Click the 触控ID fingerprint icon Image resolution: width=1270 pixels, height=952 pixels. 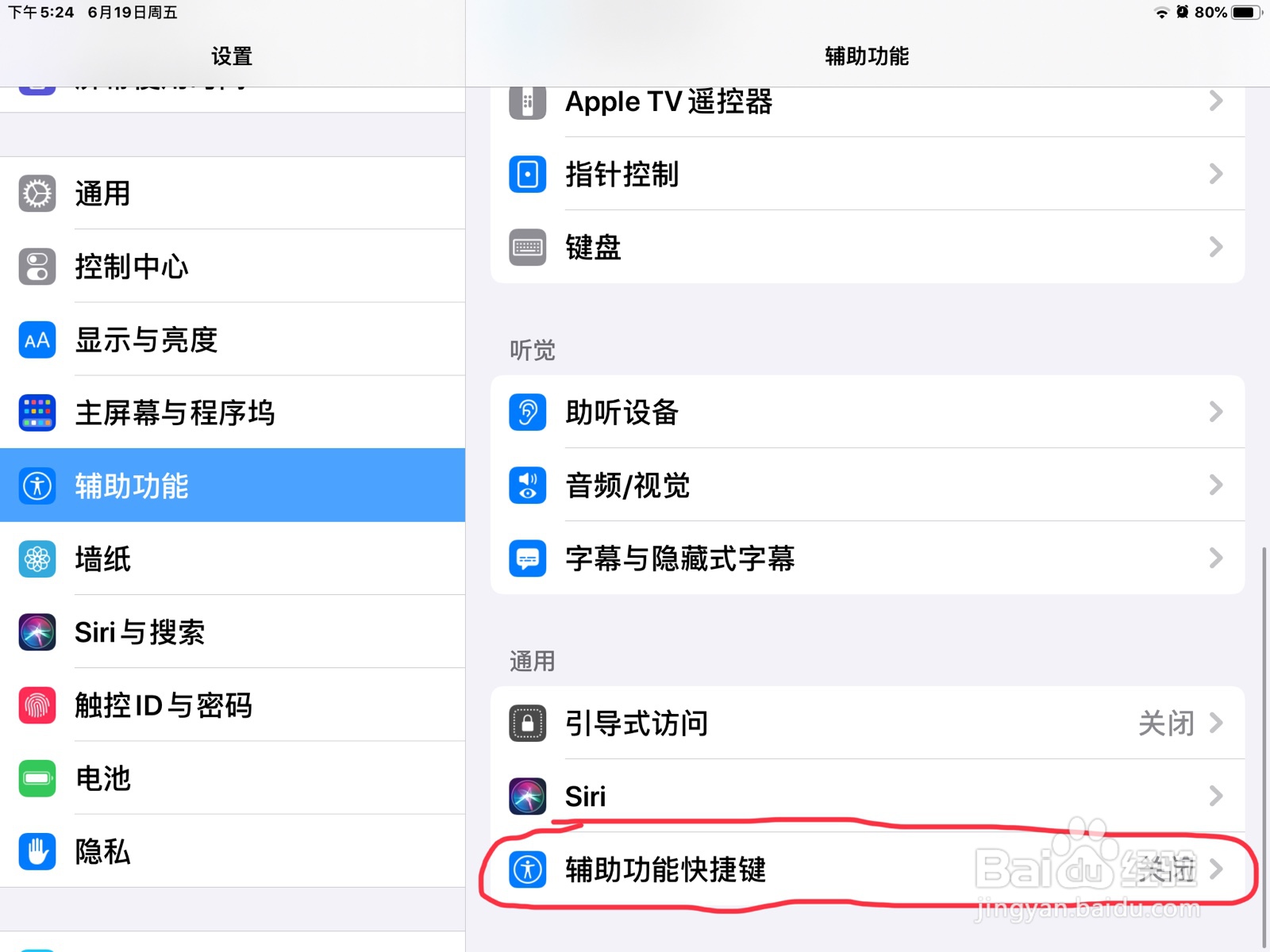[x=36, y=705]
